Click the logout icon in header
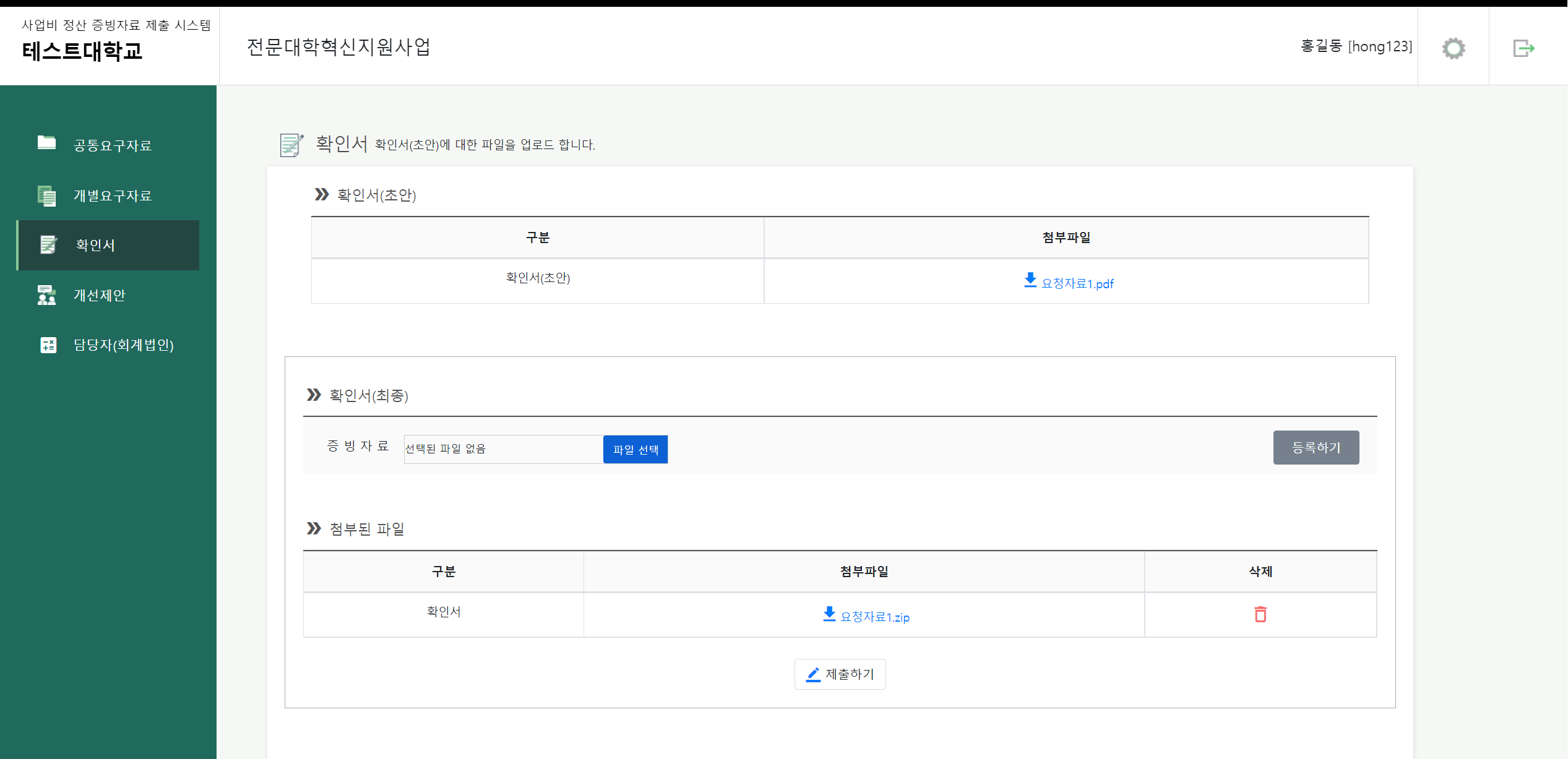The width and height of the screenshot is (1568, 759). tap(1523, 48)
